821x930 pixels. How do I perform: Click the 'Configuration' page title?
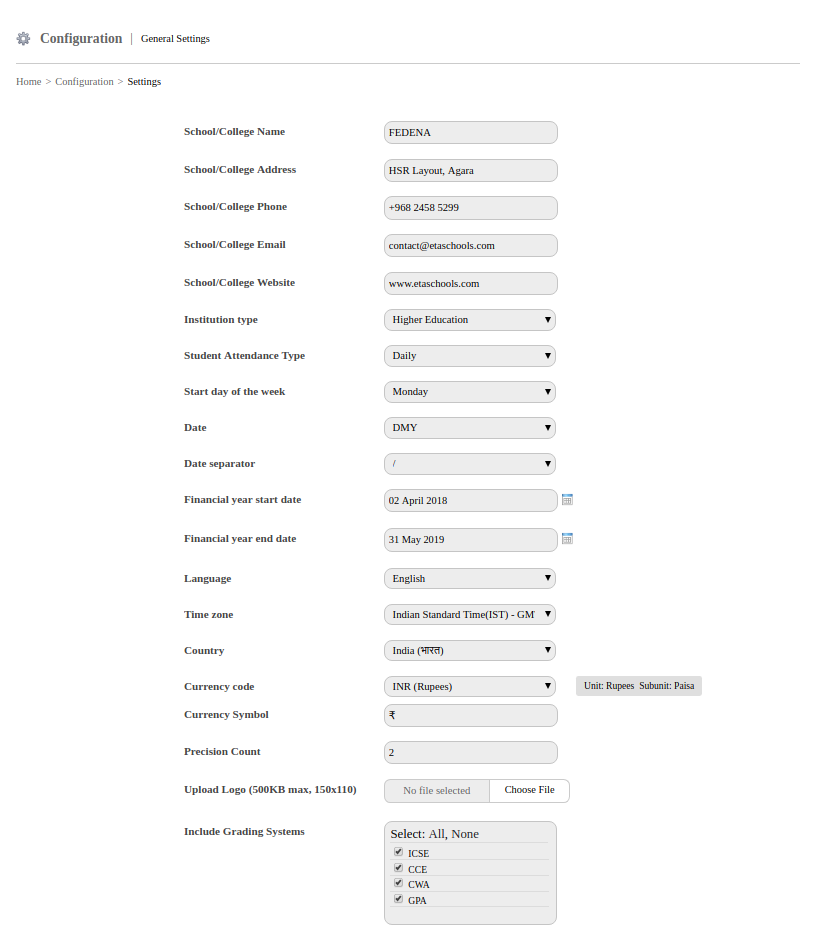[x=81, y=39]
